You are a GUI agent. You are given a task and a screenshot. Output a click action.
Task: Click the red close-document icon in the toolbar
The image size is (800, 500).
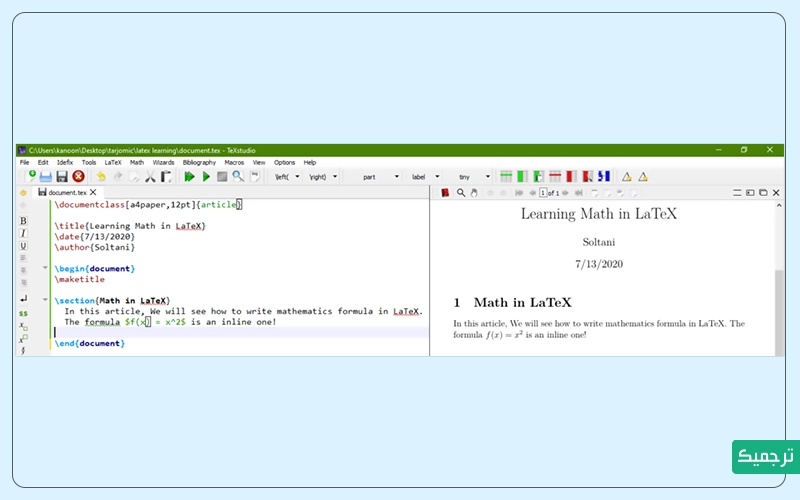coord(78,177)
